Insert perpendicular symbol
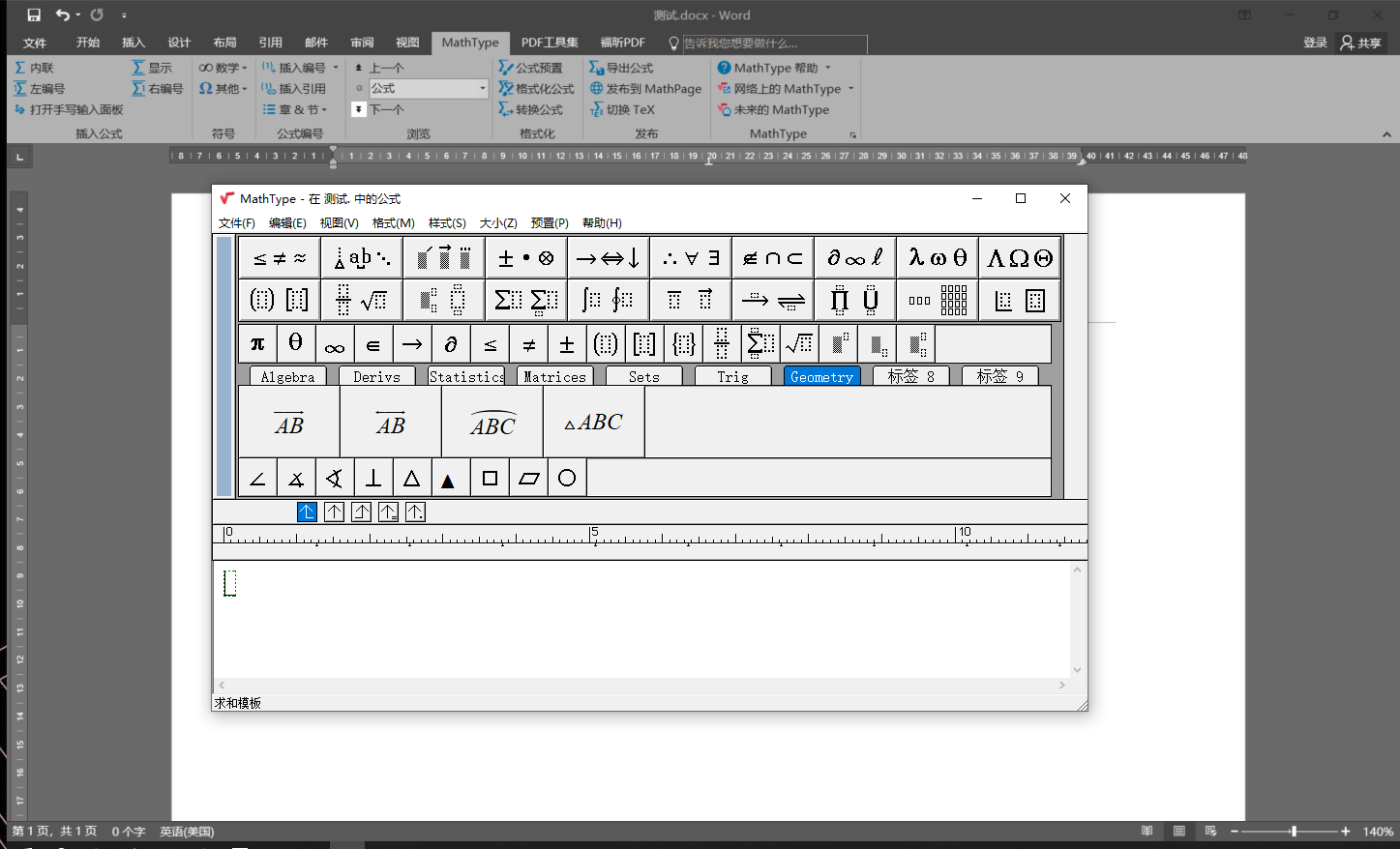The height and width of the screenshot is (849, 1400). (x=373, y=478)
